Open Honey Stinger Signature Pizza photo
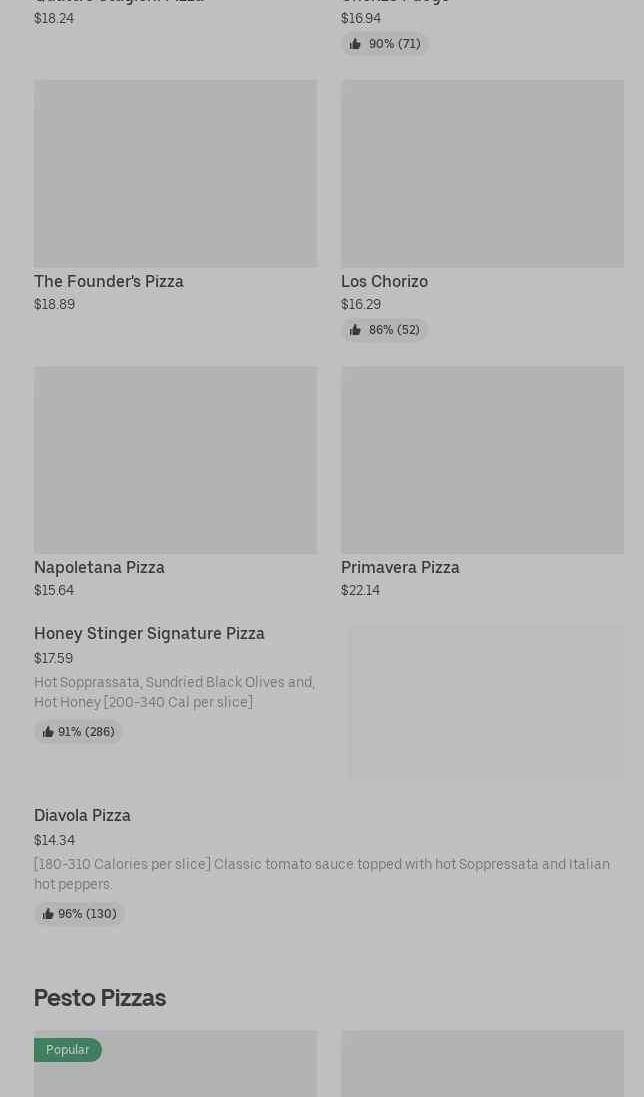This screenshot has width=644, height=1097. pos(486,702)
